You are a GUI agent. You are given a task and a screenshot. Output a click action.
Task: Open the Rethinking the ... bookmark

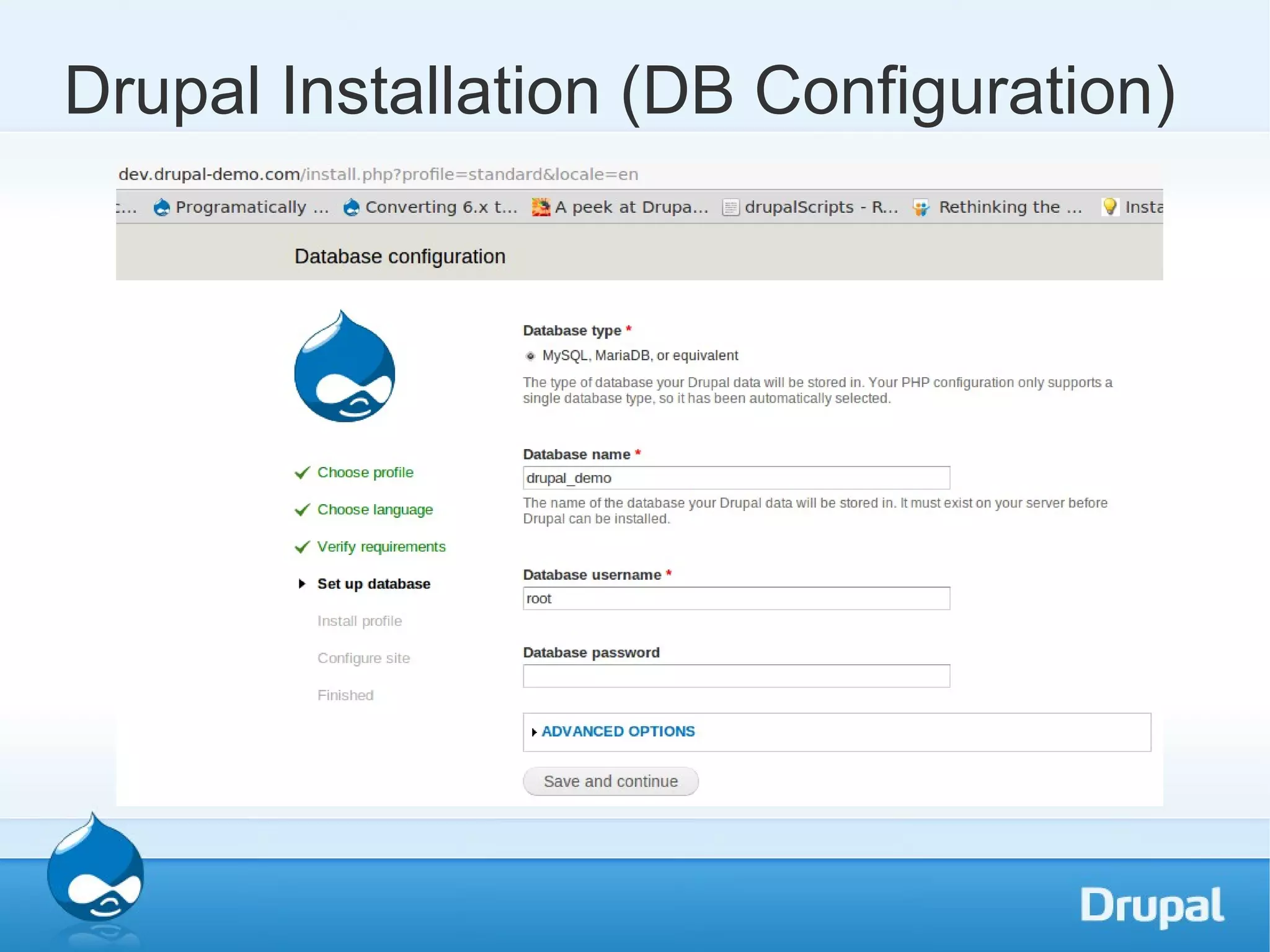(x=998, y=207)
